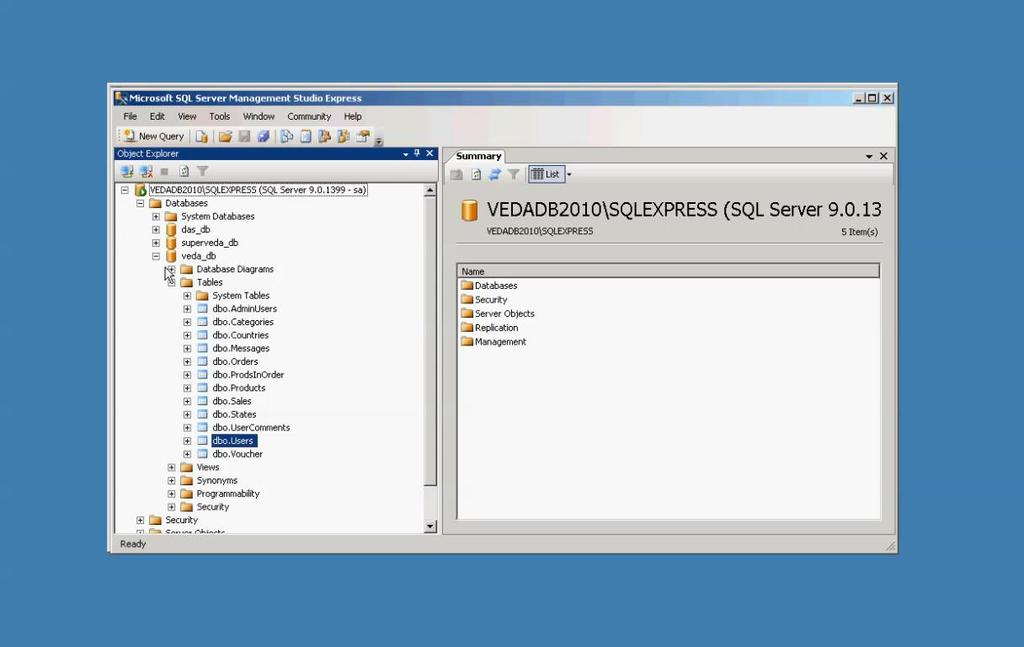Click the Filter icon in Object Explorer
Screen dimensions: 1024x647
(x=203, y=172)
